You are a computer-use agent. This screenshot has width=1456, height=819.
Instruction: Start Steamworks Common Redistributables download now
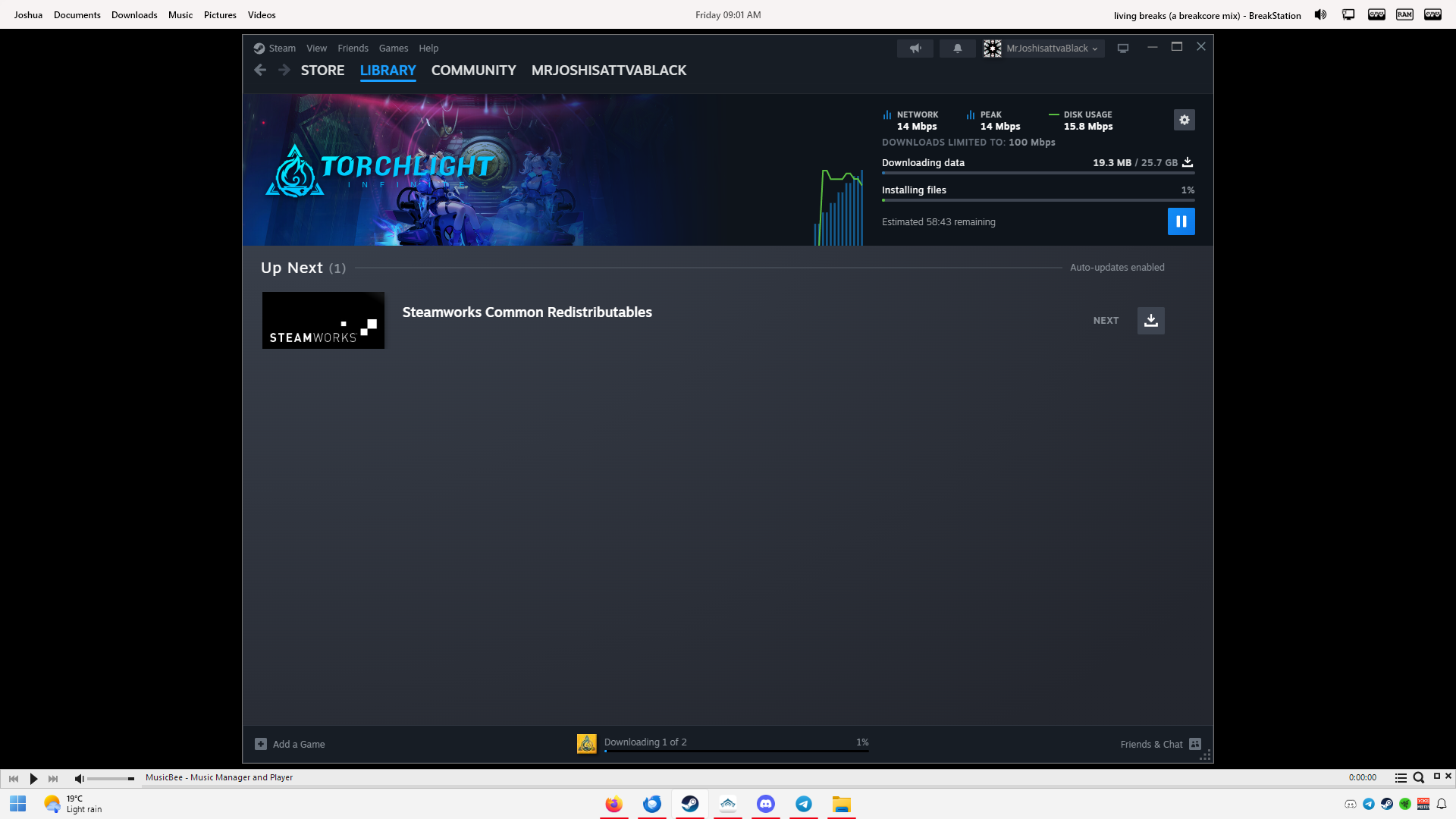click(x=1151, y=320)
